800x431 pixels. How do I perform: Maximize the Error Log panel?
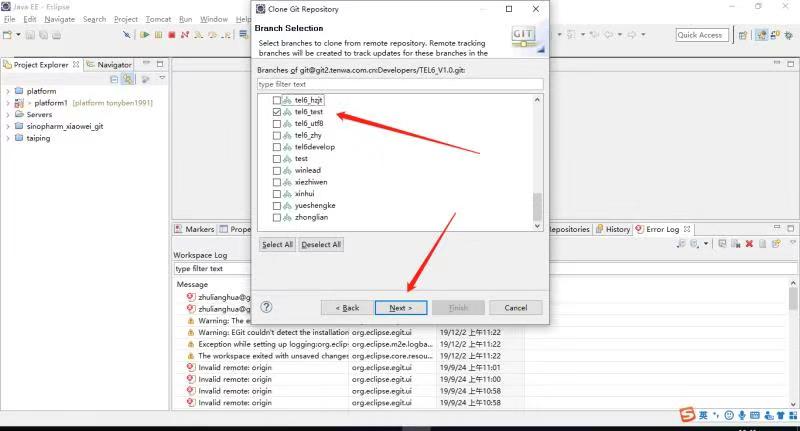(x=790, y=228)
